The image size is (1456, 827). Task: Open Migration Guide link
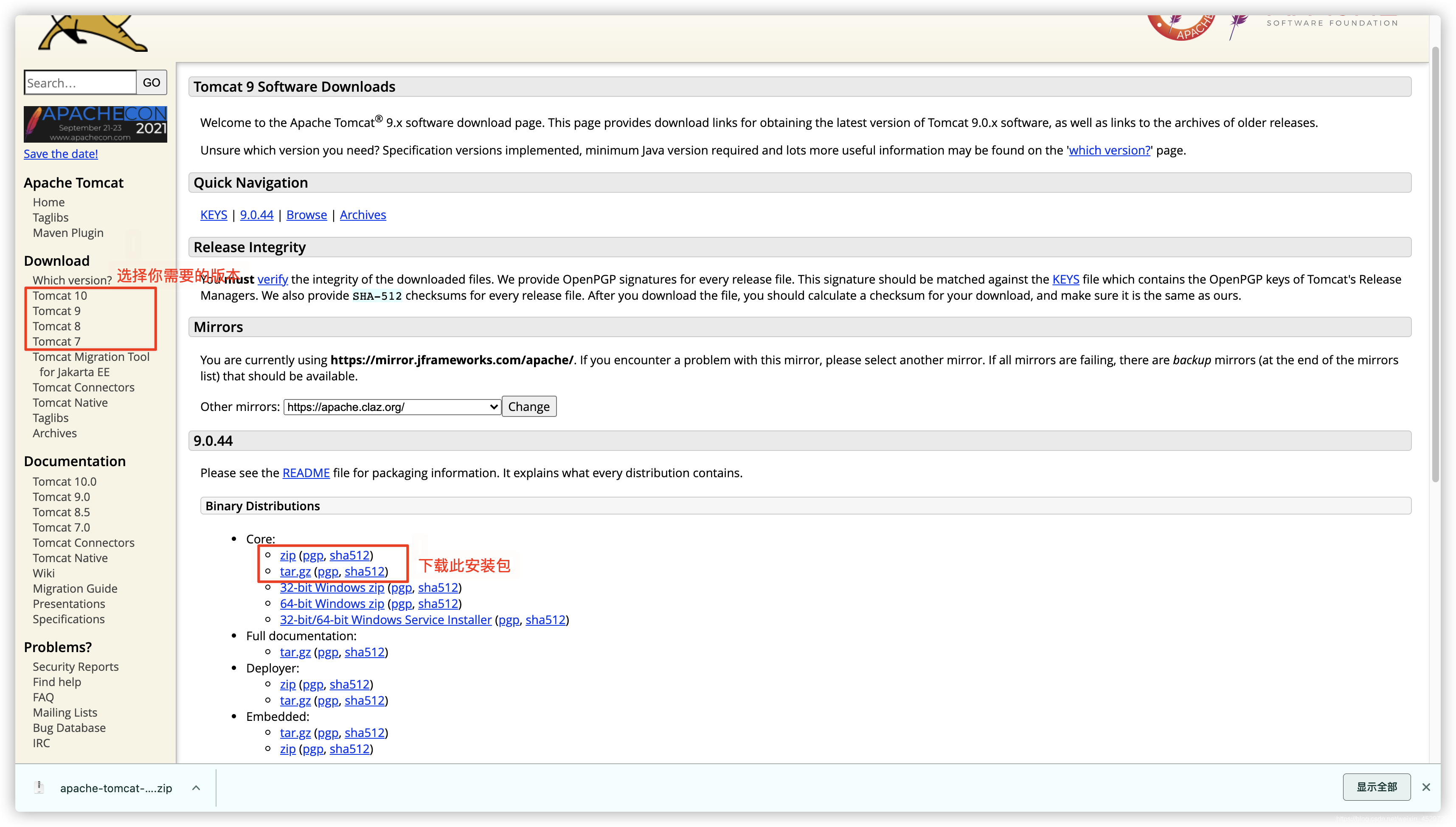[75, 589]
